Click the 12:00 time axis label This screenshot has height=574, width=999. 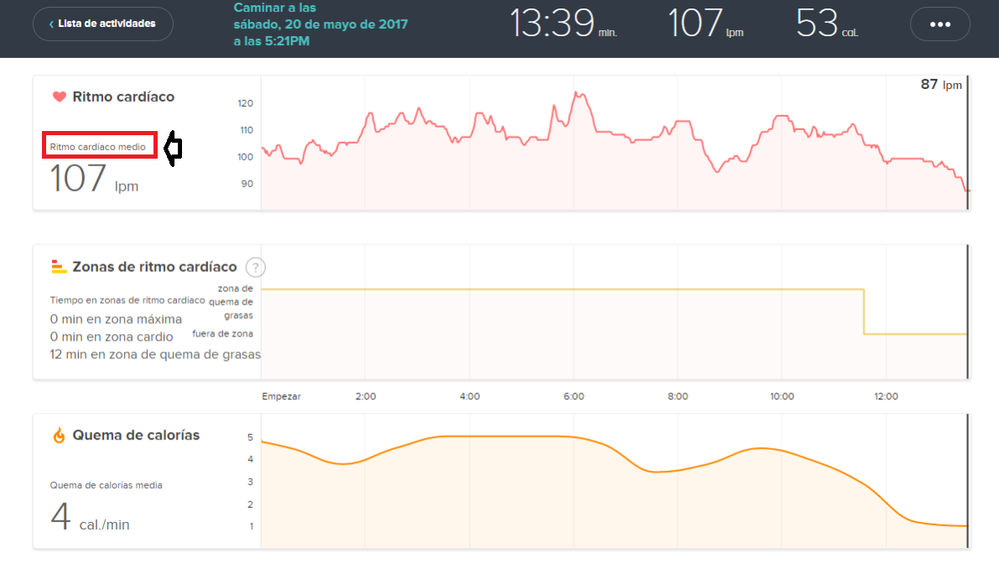[x=886, y=396]
